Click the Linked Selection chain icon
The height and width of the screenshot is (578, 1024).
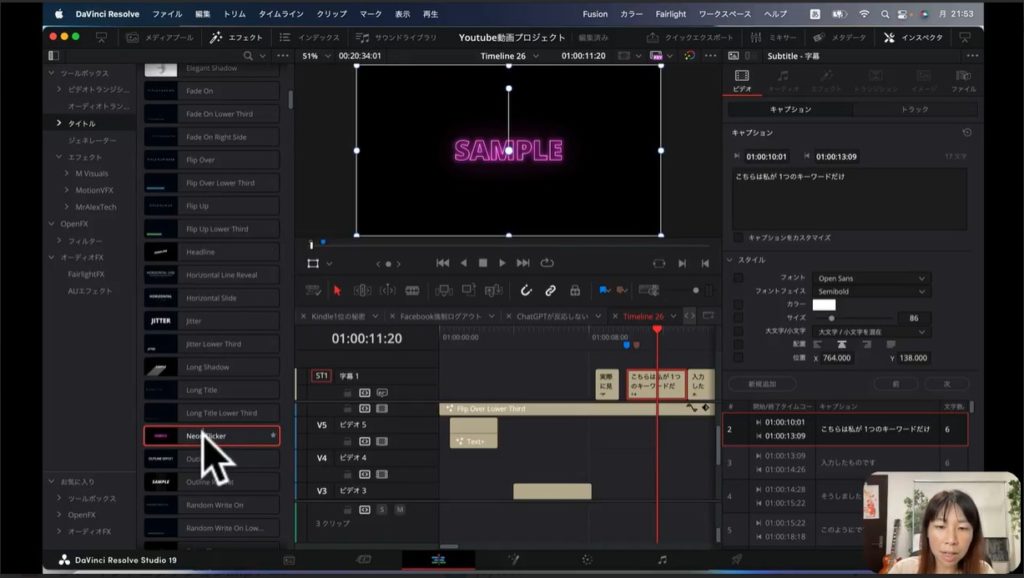coord(550,291)
